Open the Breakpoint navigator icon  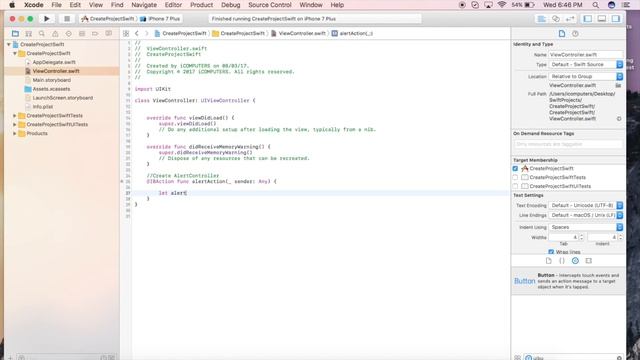click(95, 33)
